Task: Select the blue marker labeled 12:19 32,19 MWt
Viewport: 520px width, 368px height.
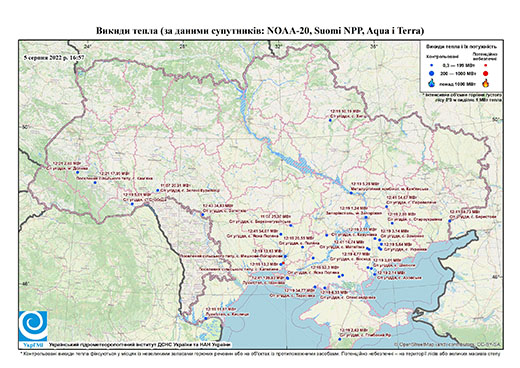Action: click(x=330, y=120)
